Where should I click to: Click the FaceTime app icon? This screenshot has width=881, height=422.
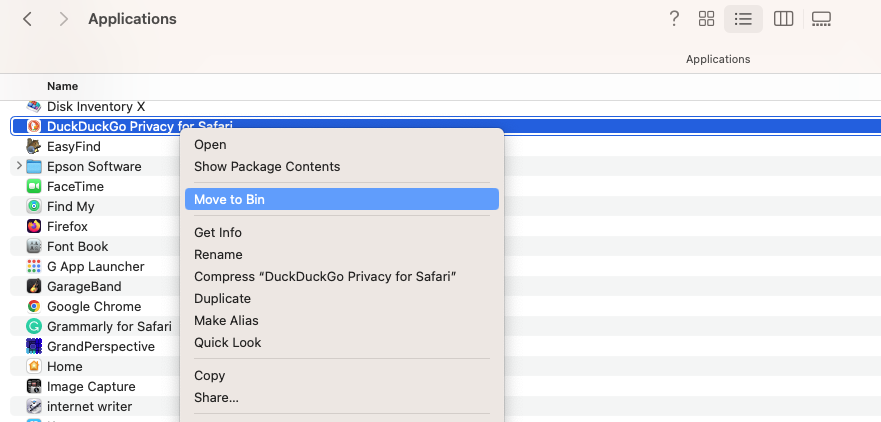34,187
